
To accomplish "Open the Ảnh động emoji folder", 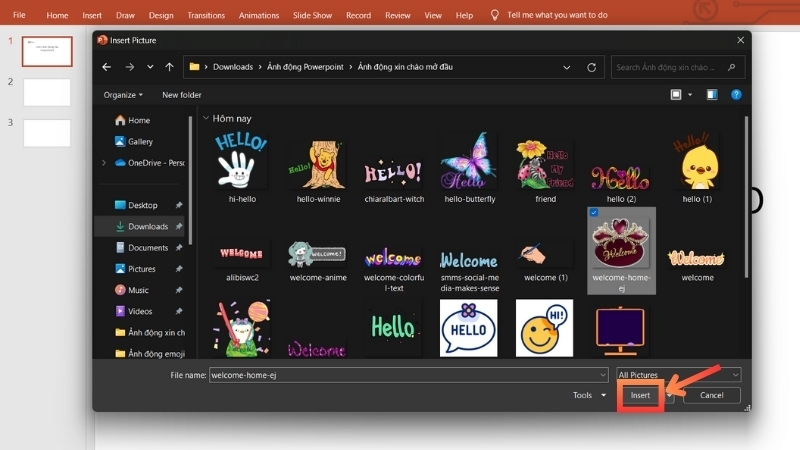I will tap(150, 354).
